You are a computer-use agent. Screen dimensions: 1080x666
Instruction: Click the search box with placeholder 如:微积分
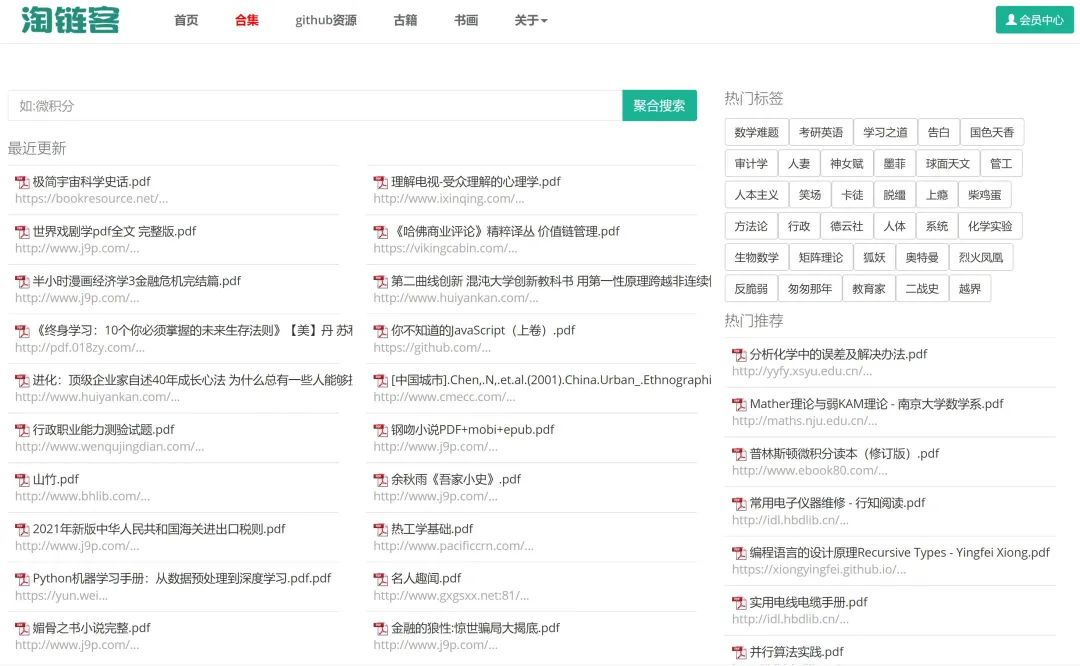[314, 106]
